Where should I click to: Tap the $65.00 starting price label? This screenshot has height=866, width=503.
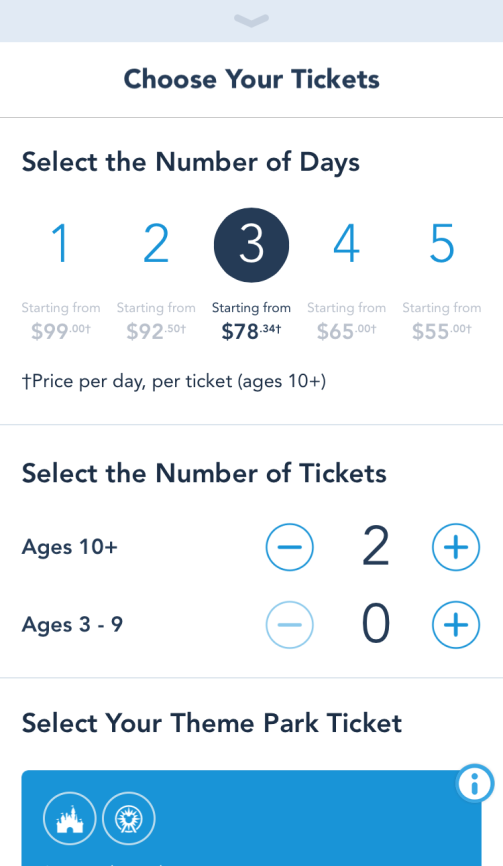click(x=346, y=331)
